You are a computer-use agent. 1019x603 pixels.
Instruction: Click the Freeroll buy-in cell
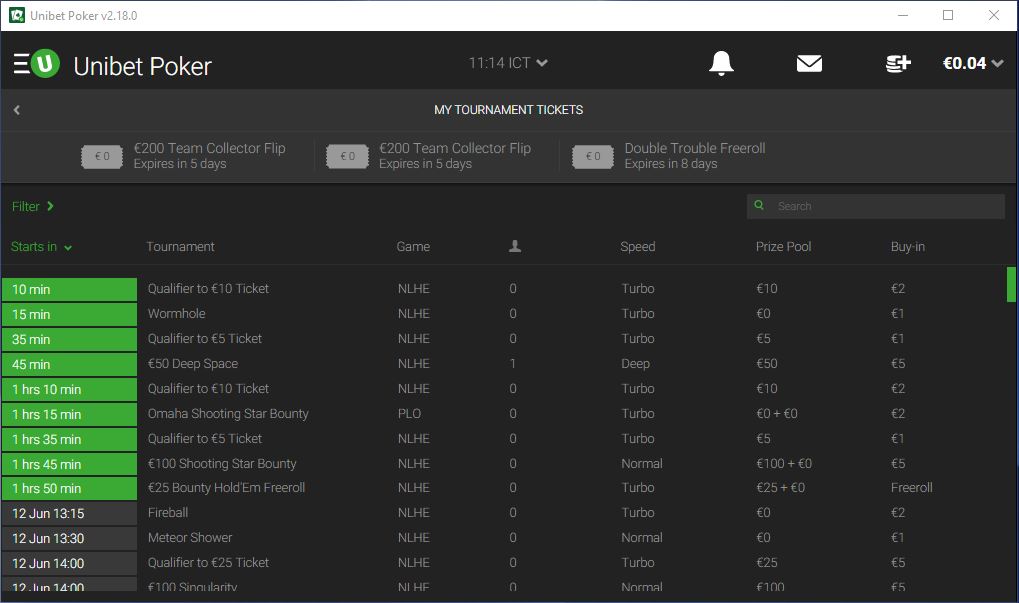[911, 488]
